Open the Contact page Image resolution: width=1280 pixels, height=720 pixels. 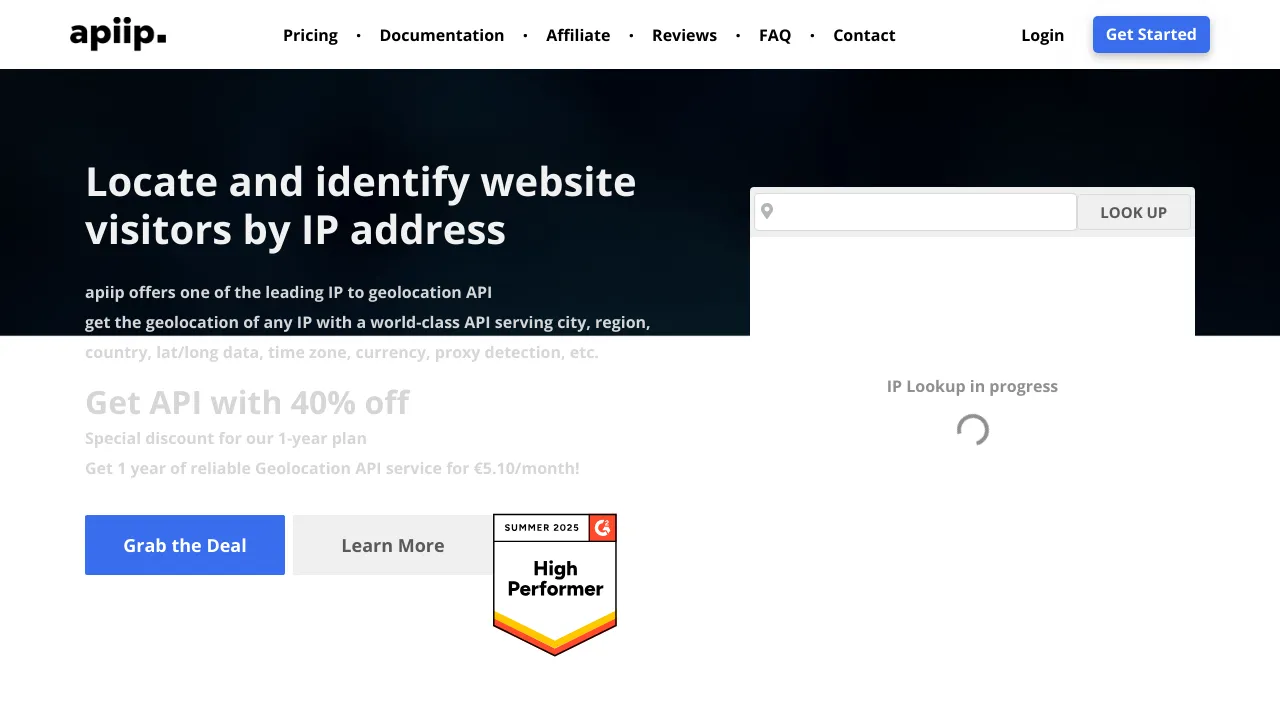864,35
